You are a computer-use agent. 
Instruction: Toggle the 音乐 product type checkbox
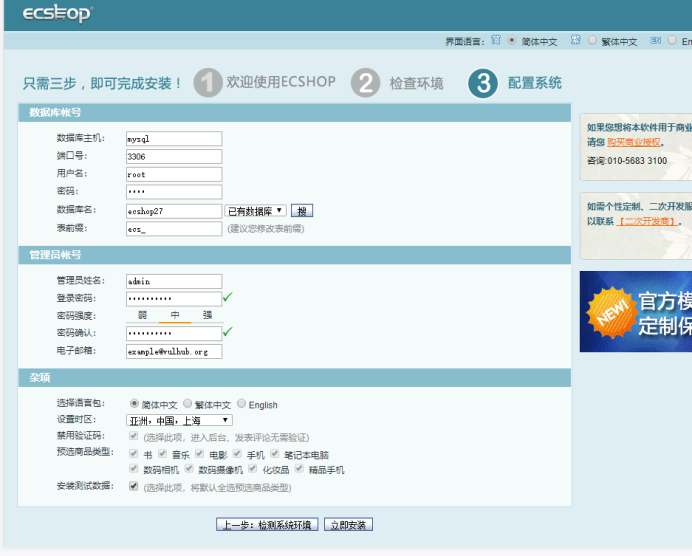pos(162,453)
